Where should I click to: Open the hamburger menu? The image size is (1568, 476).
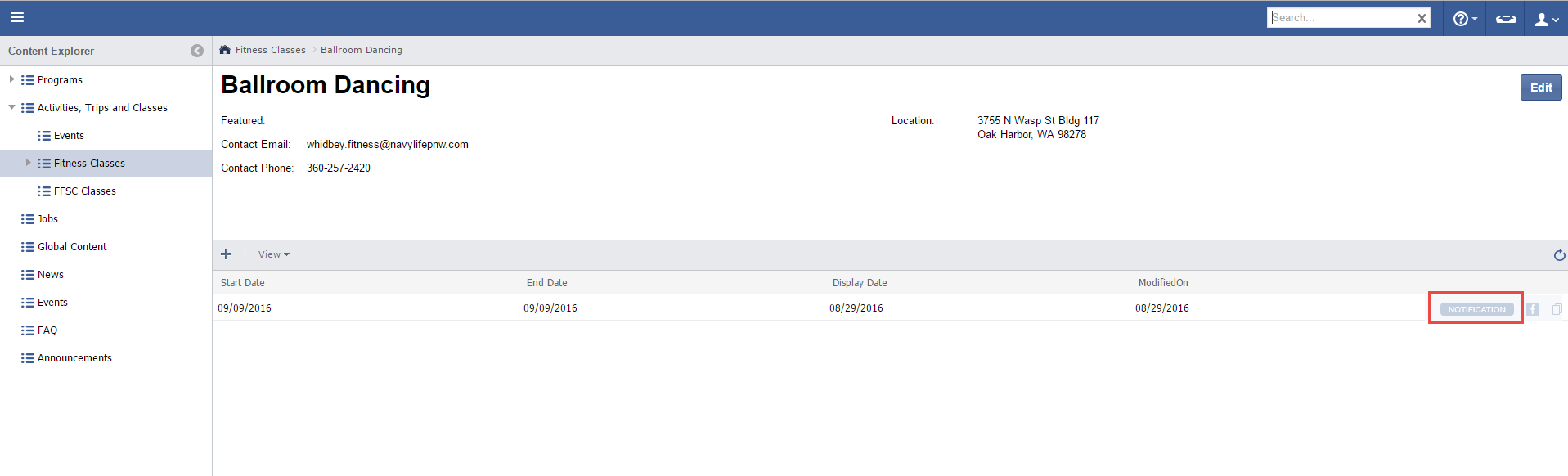coord(17,17)
